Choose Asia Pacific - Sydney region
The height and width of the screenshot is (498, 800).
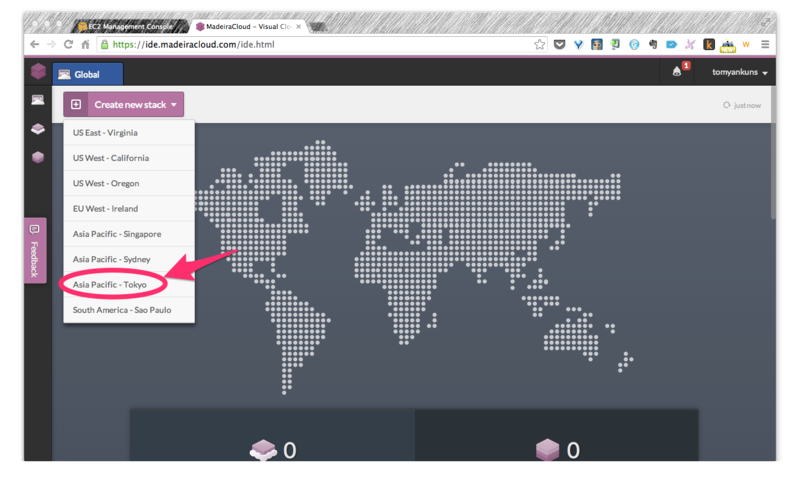tap(129, 259)
